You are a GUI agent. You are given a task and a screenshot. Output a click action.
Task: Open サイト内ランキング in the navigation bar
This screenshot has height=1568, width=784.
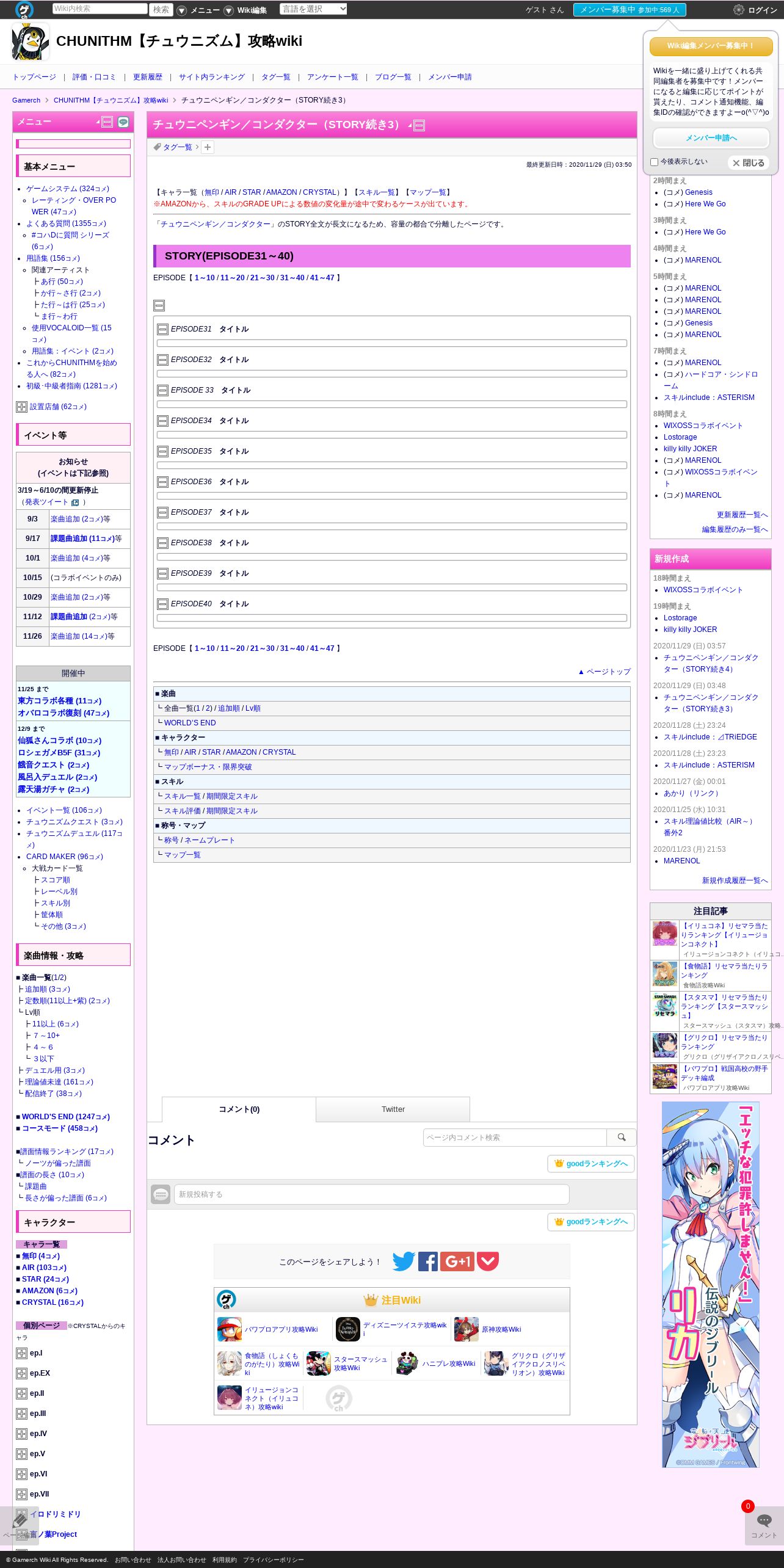pos(212,77)
